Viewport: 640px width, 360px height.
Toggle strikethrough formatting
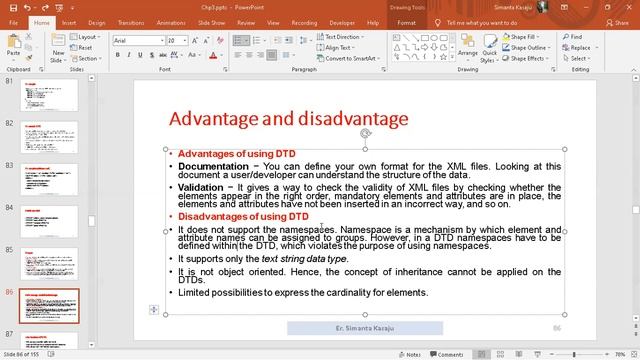tap(163, 55)
